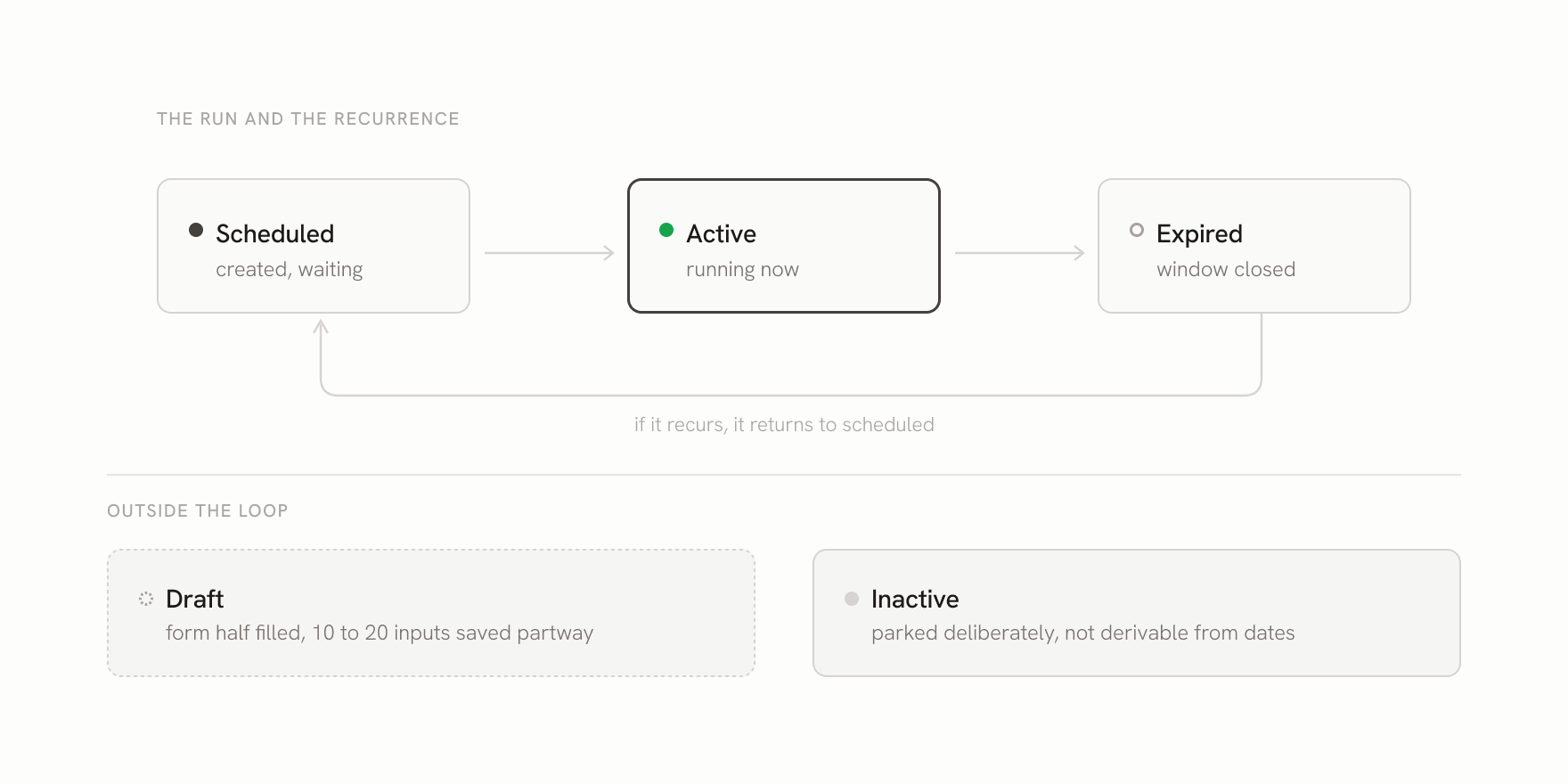Click the "form half filled" draft description
Screen dimensions: 1568x784
click(x=380, y=633)
